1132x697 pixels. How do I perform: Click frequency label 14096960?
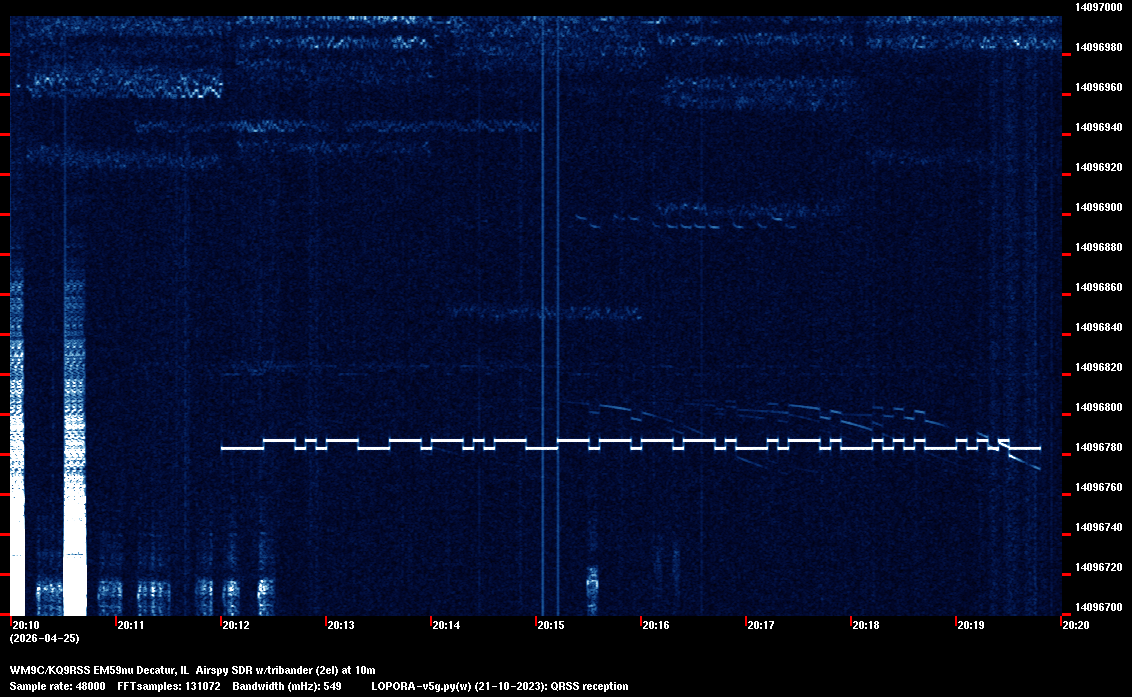pos(1099,87)
